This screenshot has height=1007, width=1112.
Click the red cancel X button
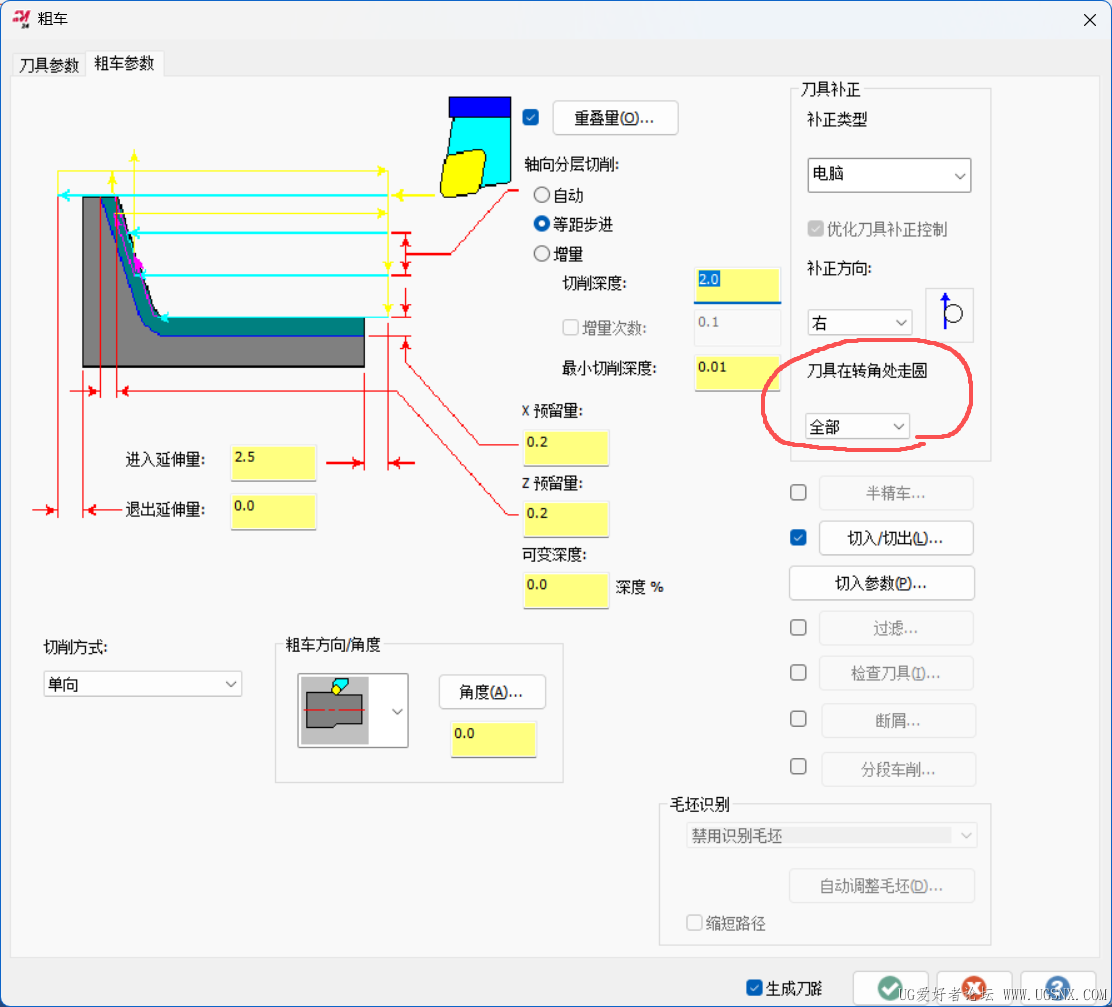[974, 987]
